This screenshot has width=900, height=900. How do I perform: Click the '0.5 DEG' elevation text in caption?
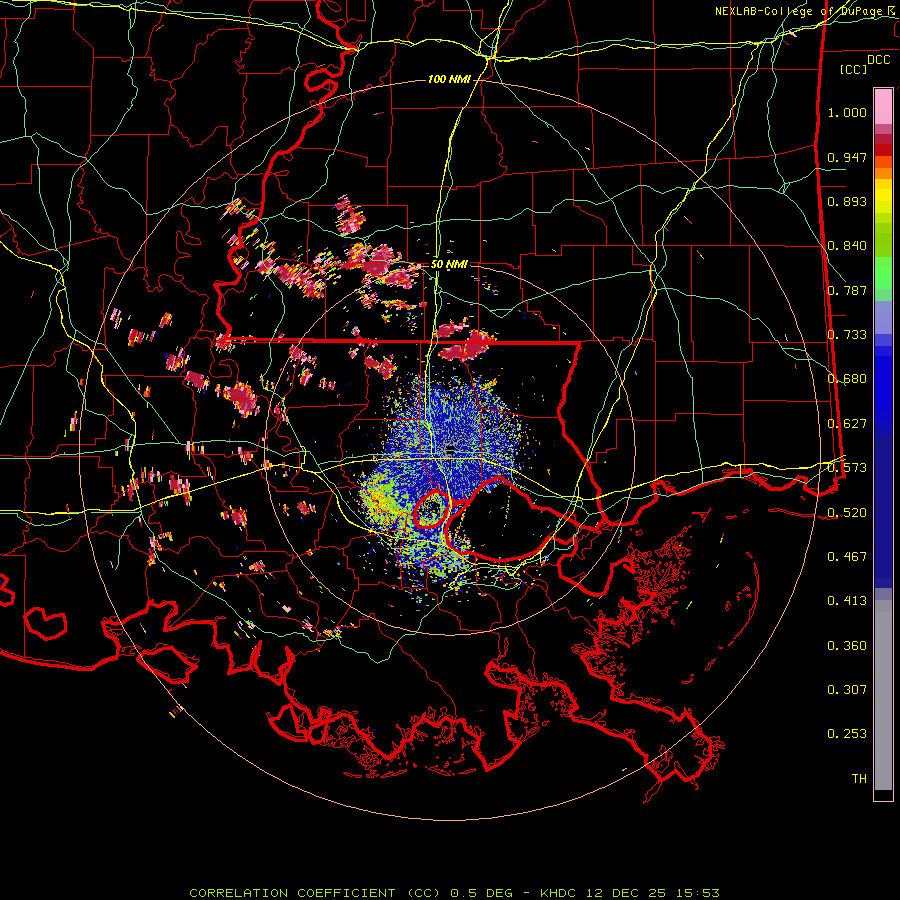pyautogui.click(x=484, y=893)
